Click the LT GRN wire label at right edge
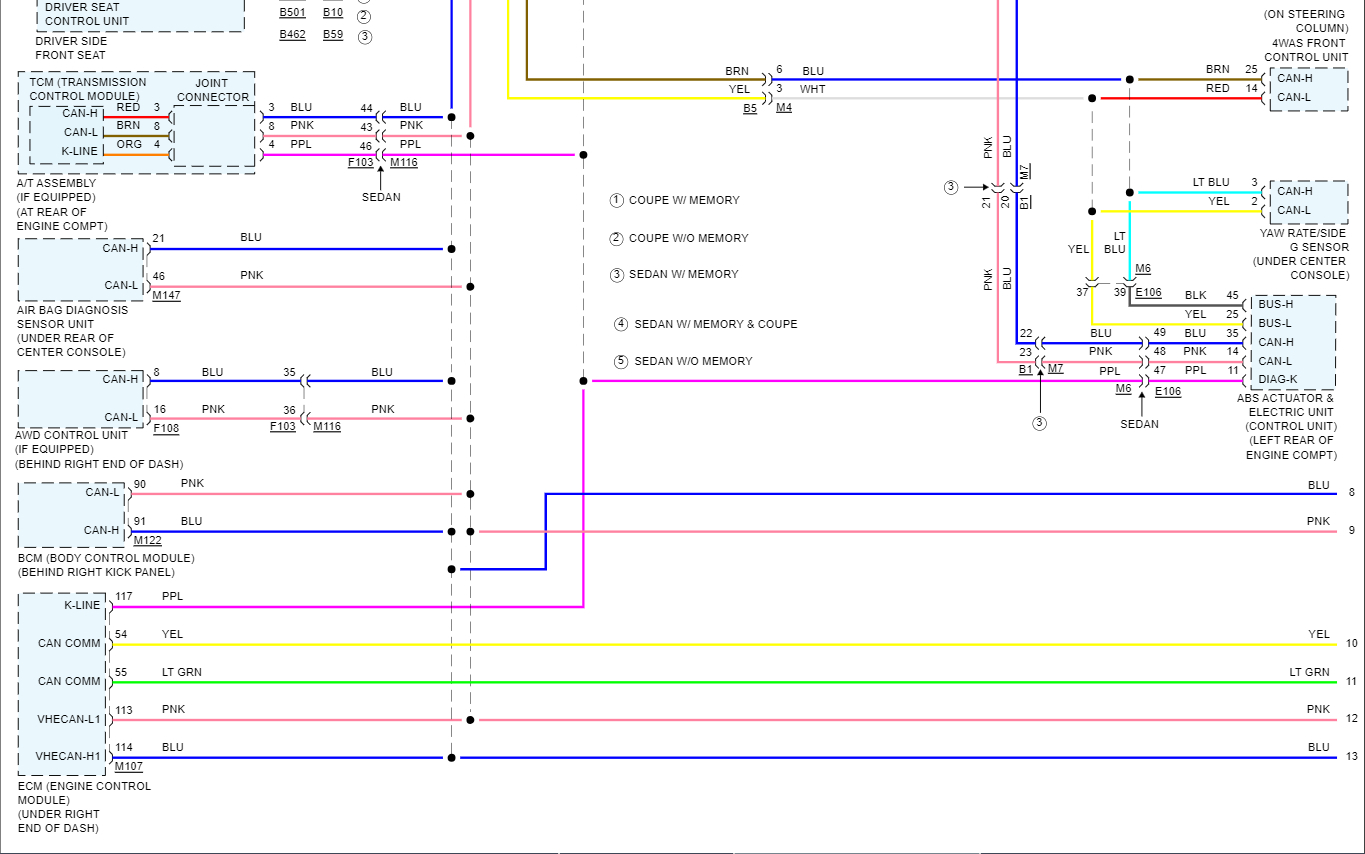Screen dimensions: 1365x854 pos(1309,672)
